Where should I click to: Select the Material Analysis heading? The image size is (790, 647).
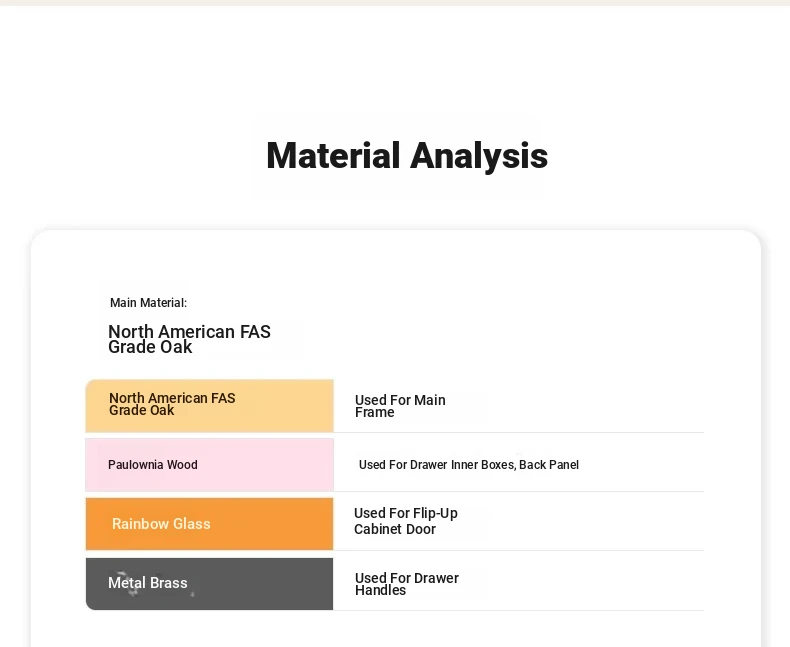(x=407, y=156)
